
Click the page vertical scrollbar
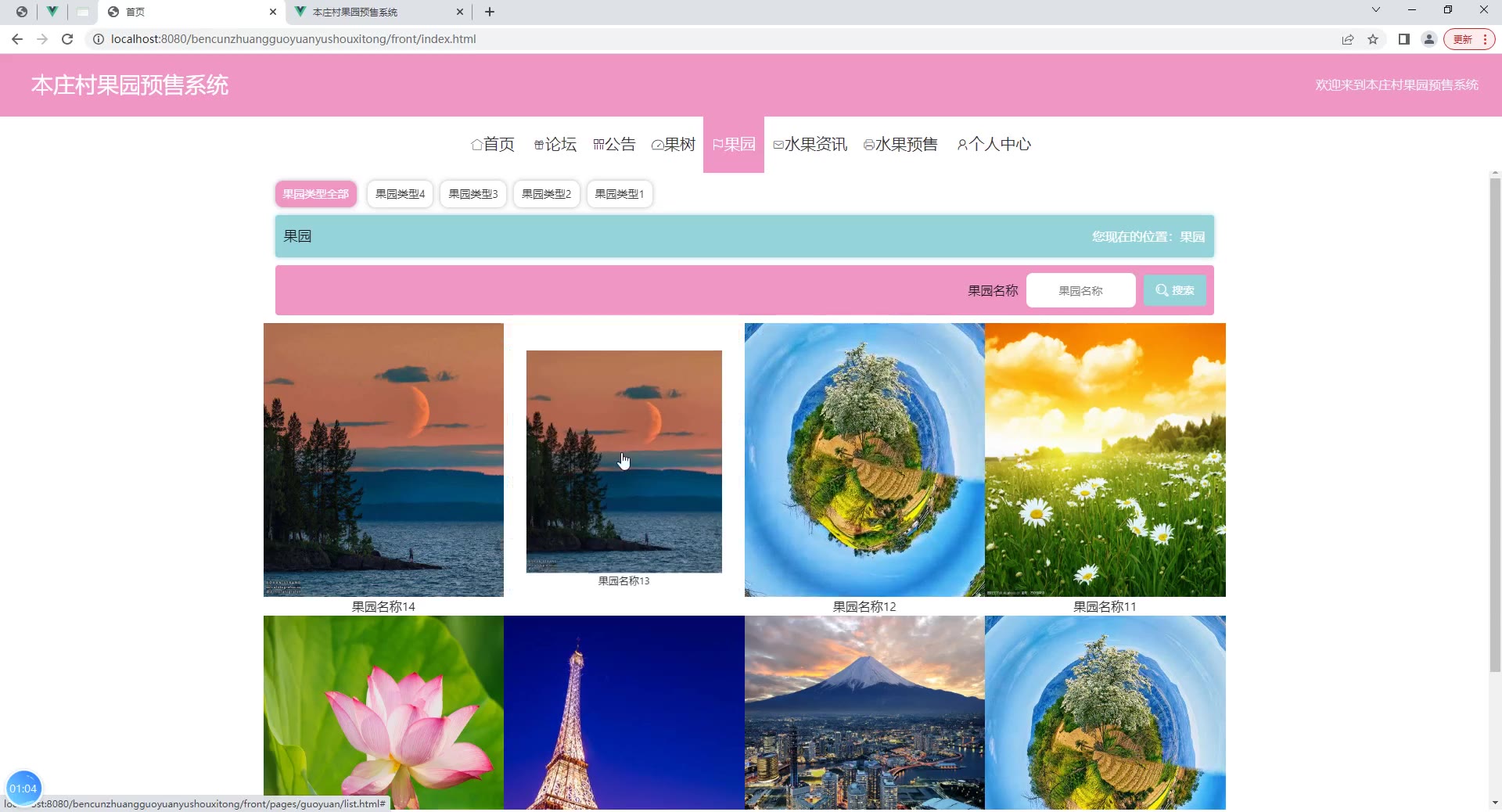coord(1495,425)
